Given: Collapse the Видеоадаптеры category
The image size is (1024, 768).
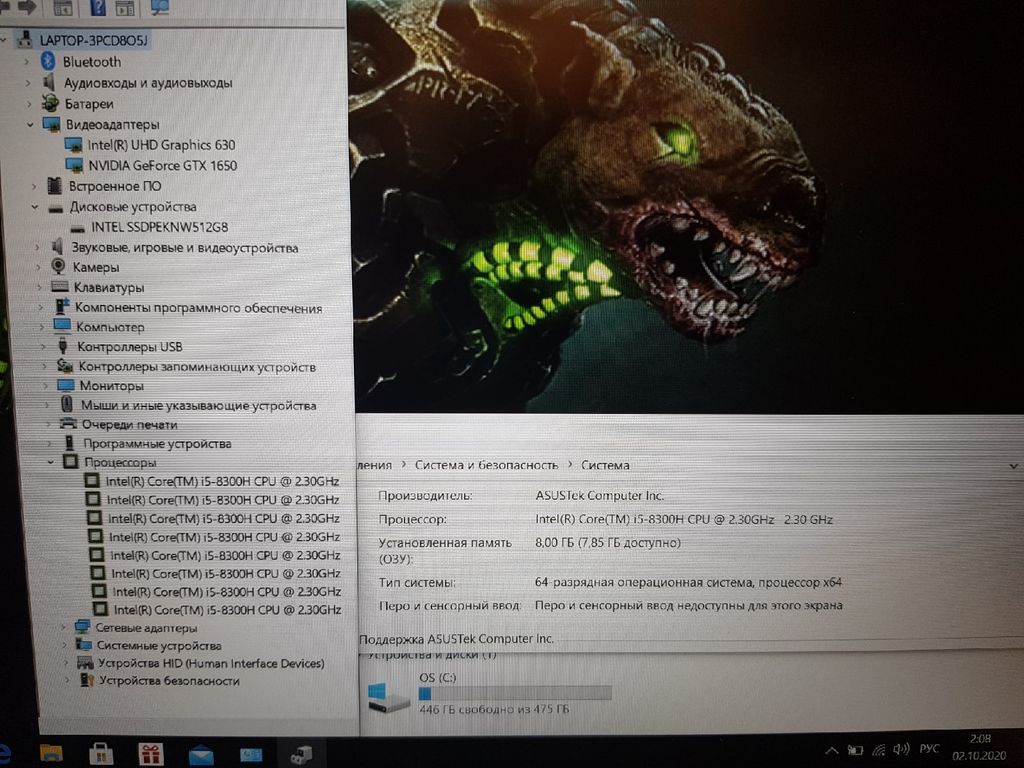Looking at the screenshot, I should point(30,125).
